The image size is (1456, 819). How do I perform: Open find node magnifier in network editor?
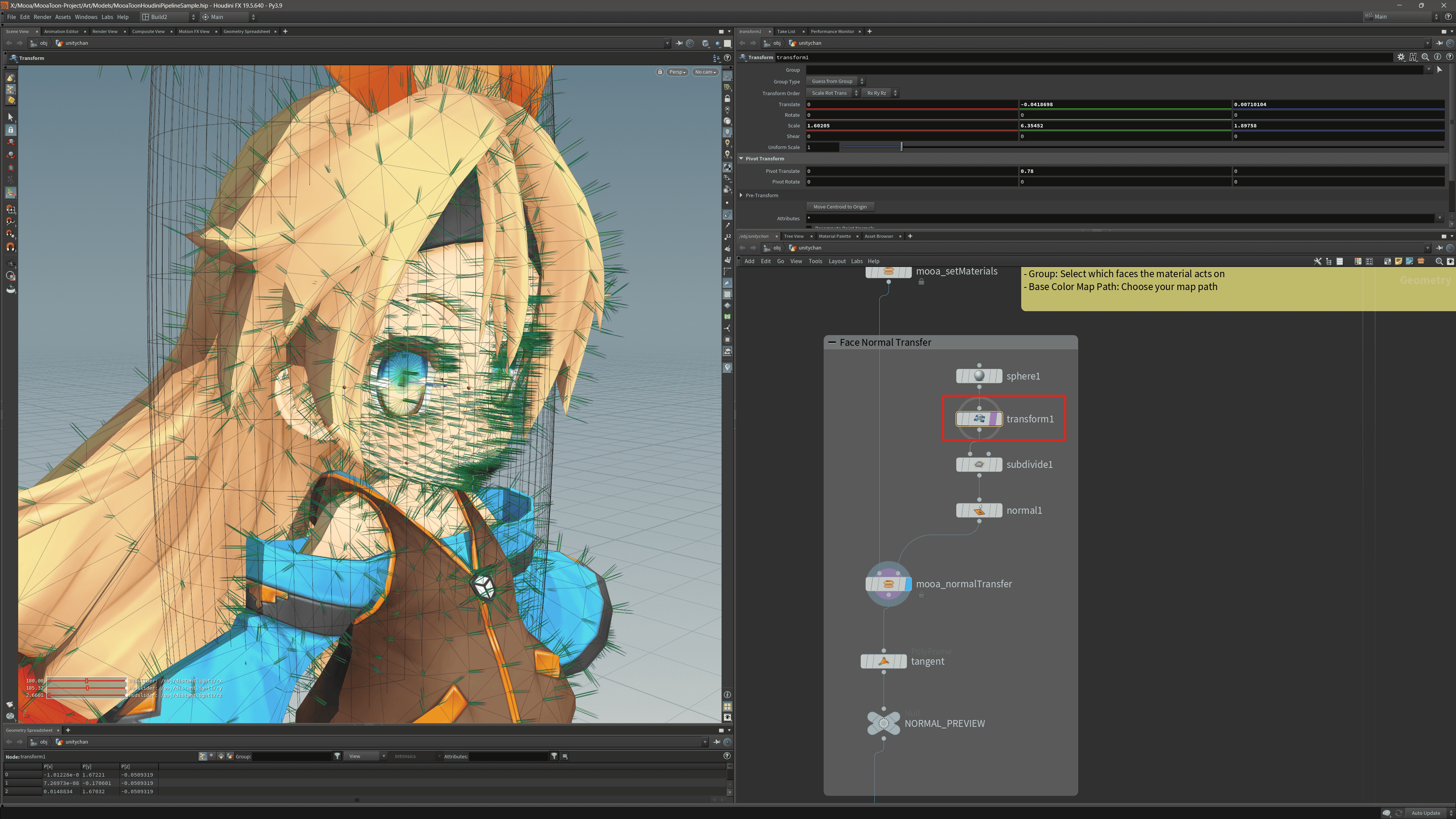click(1439, 261)
